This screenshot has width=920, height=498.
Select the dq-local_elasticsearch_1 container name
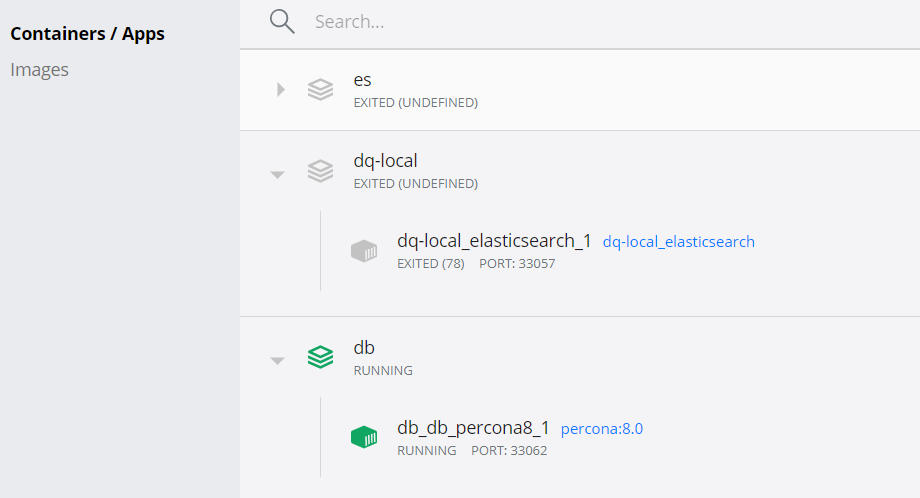click(x=494, y=240)
